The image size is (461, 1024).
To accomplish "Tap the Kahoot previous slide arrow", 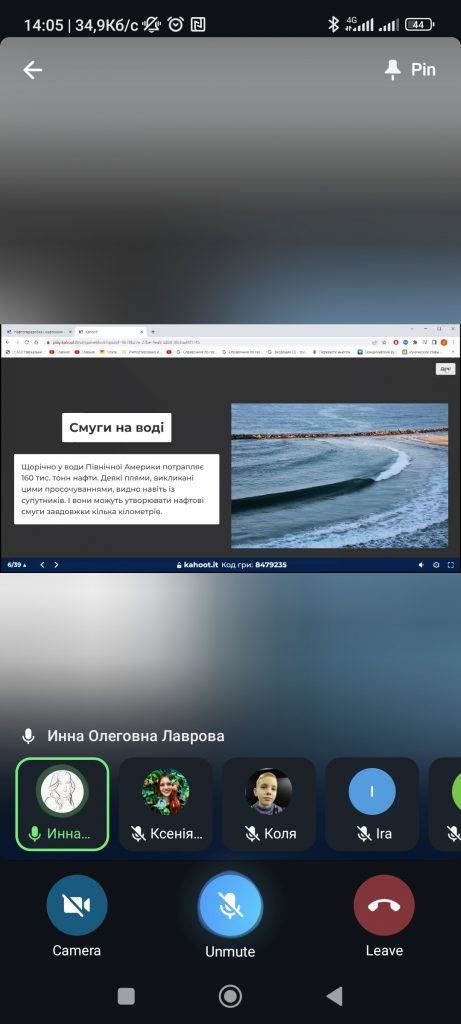I will coord(42,565).
